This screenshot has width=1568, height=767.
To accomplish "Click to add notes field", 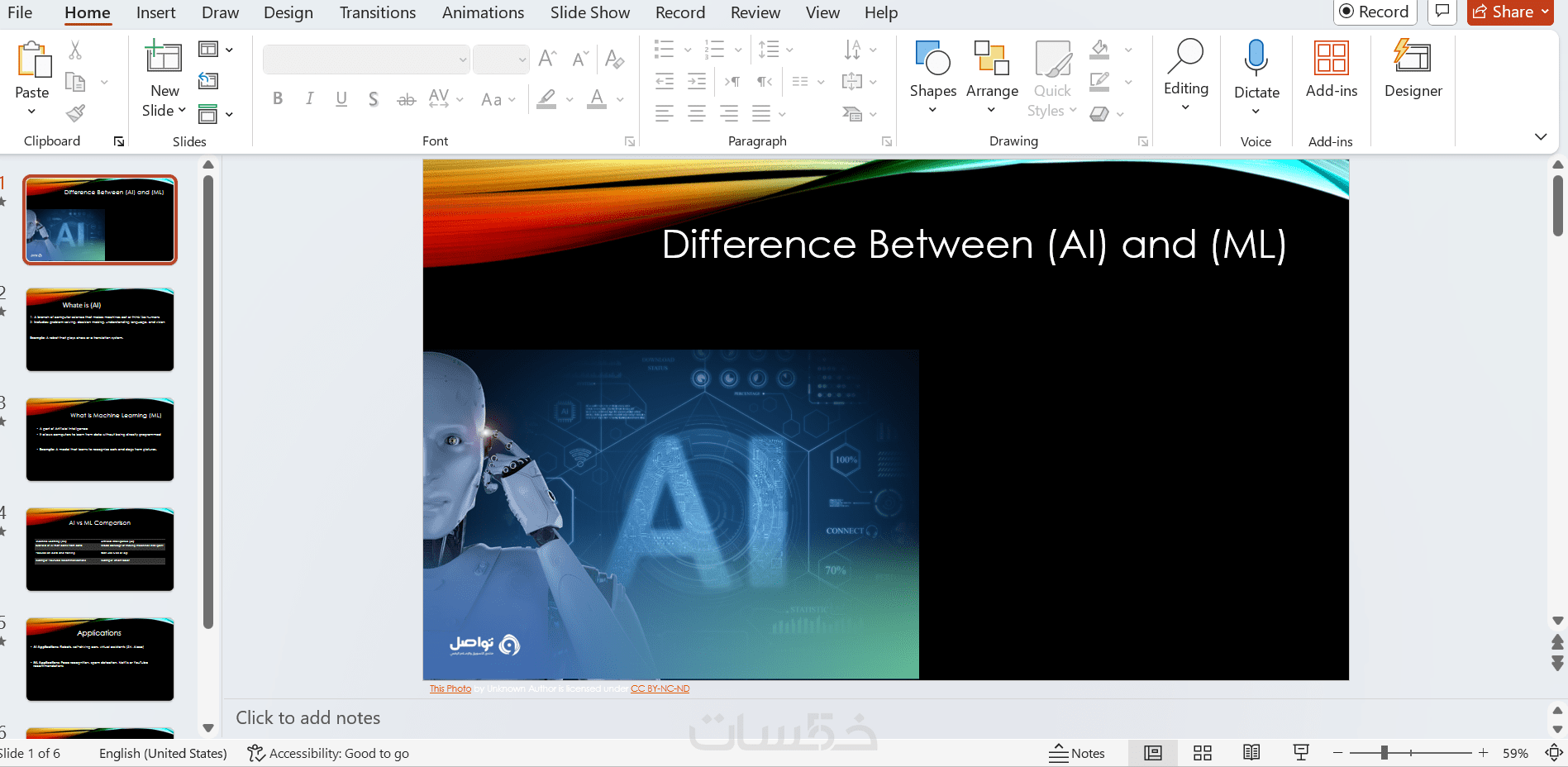I will coord(308,717).
